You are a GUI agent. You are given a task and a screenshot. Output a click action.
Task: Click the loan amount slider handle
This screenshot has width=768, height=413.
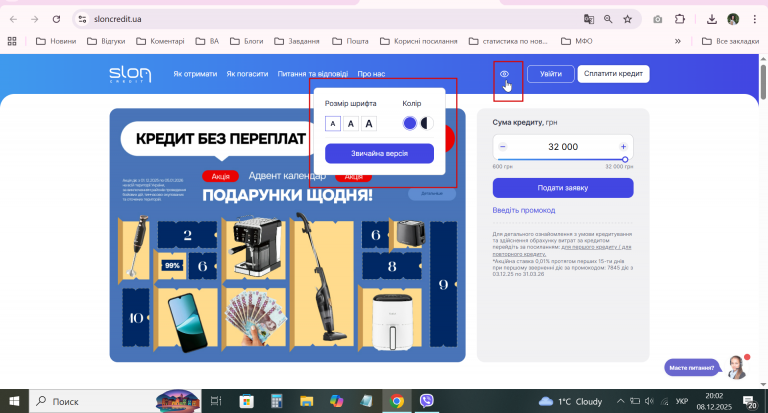[x=625, y=160]
